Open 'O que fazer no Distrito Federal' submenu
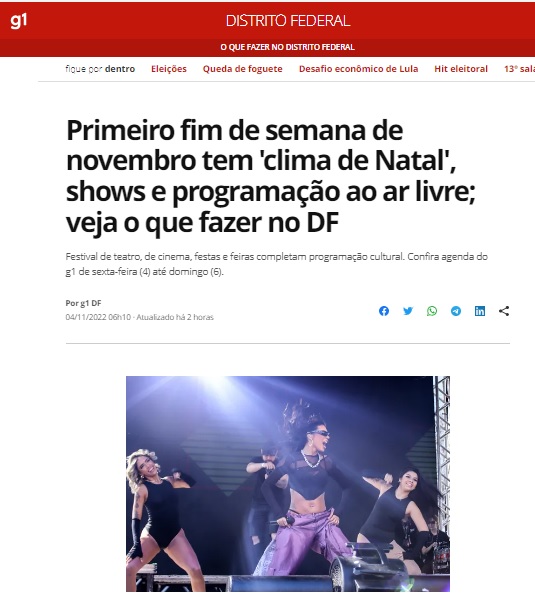 (x=287, y=47)
